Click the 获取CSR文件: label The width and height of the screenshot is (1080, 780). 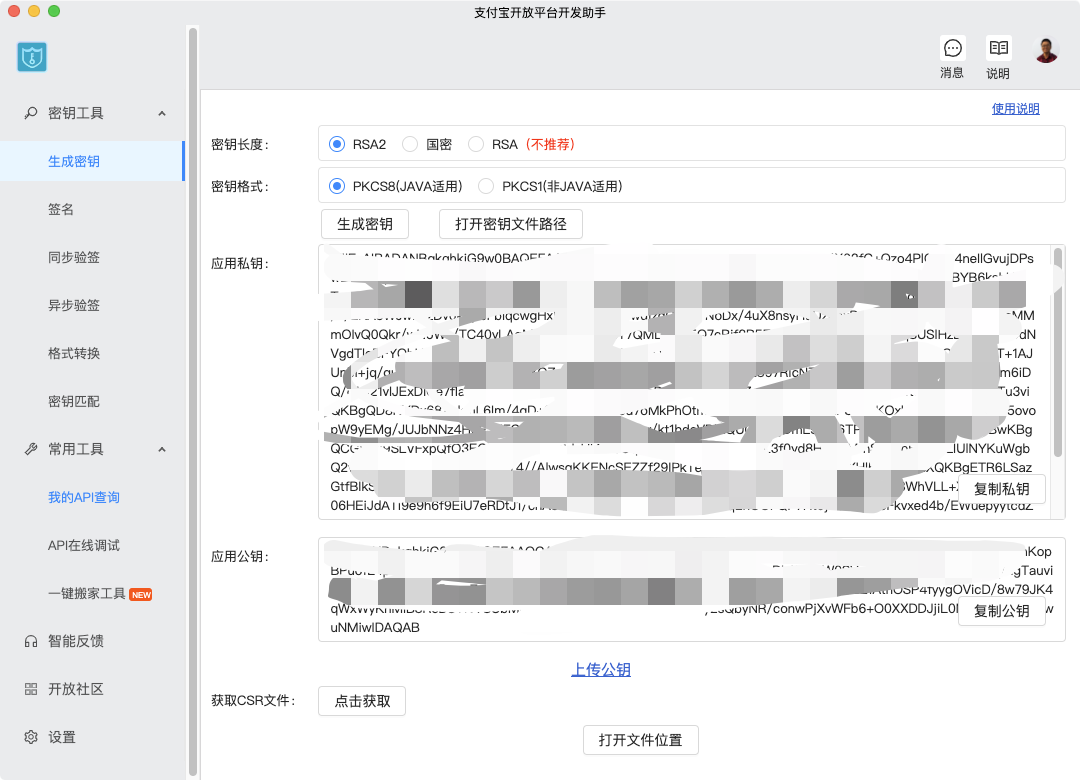pyautogui.click(x=253, y=701)
